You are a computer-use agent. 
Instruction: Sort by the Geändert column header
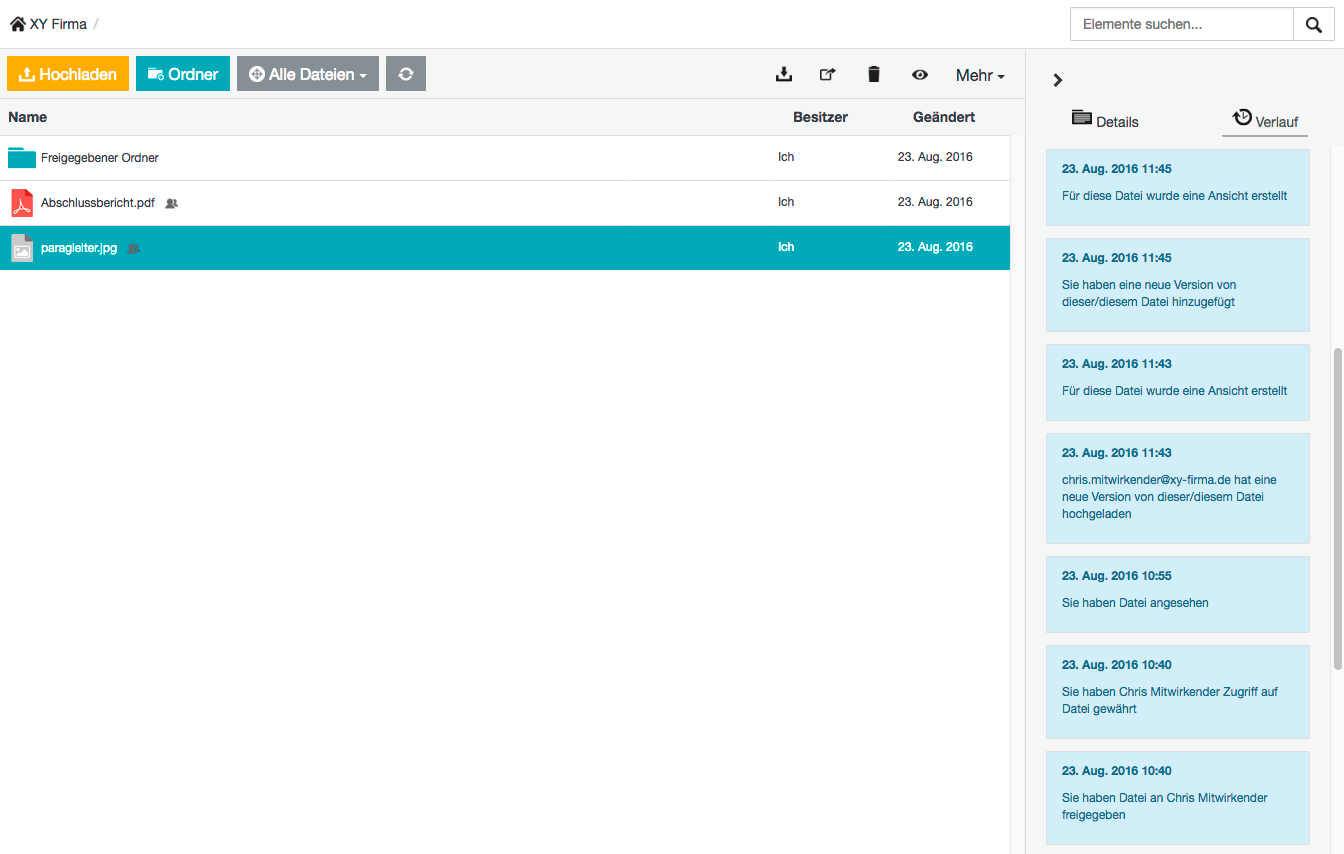944,117
